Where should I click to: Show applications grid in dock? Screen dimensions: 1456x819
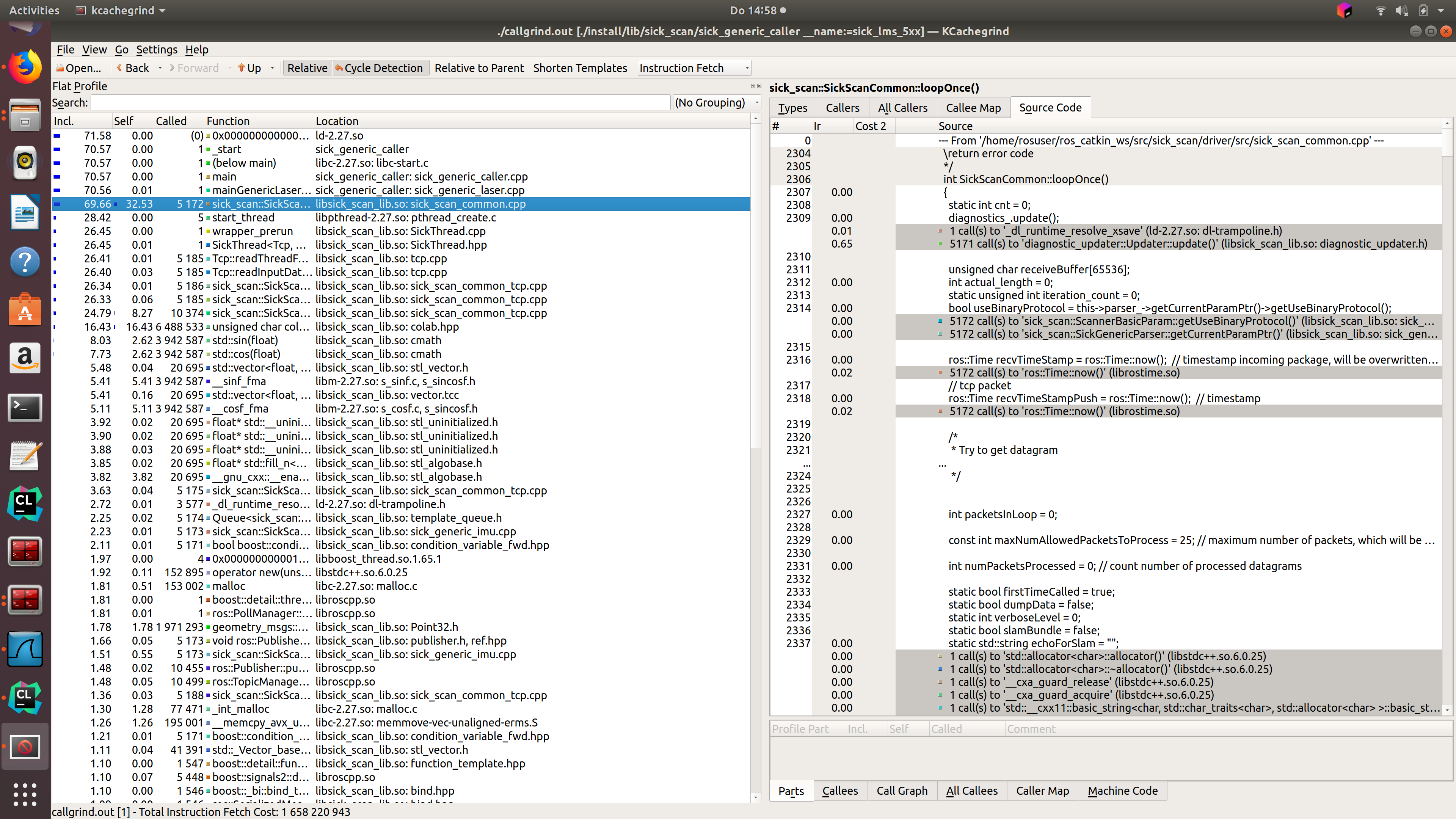tap(25, 794)
